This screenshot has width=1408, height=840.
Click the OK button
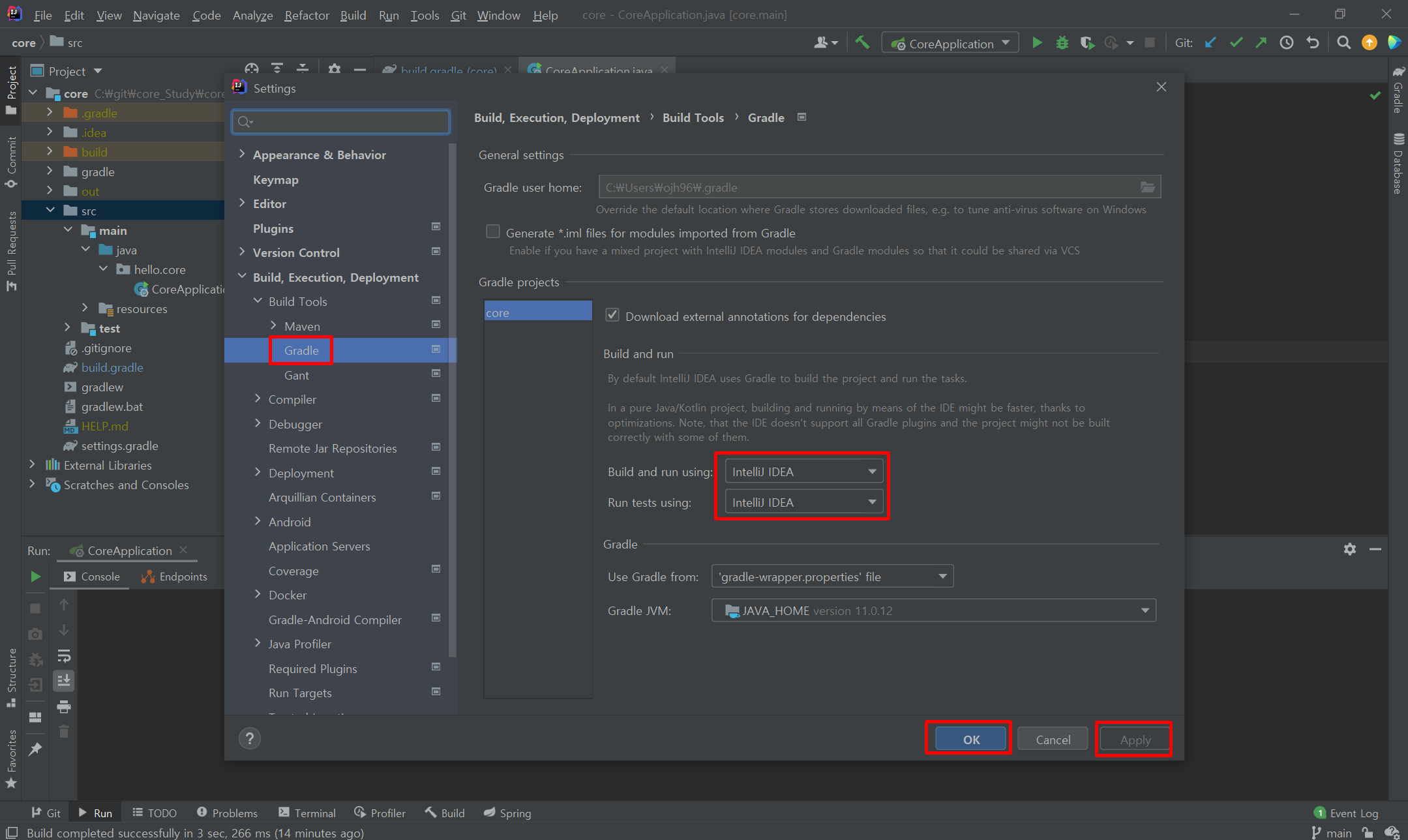coord(970,740)
